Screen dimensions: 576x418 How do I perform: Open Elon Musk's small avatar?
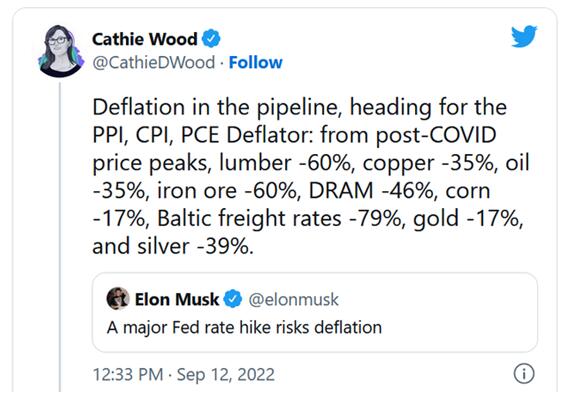pyautogui.click(x=118, y=299)
